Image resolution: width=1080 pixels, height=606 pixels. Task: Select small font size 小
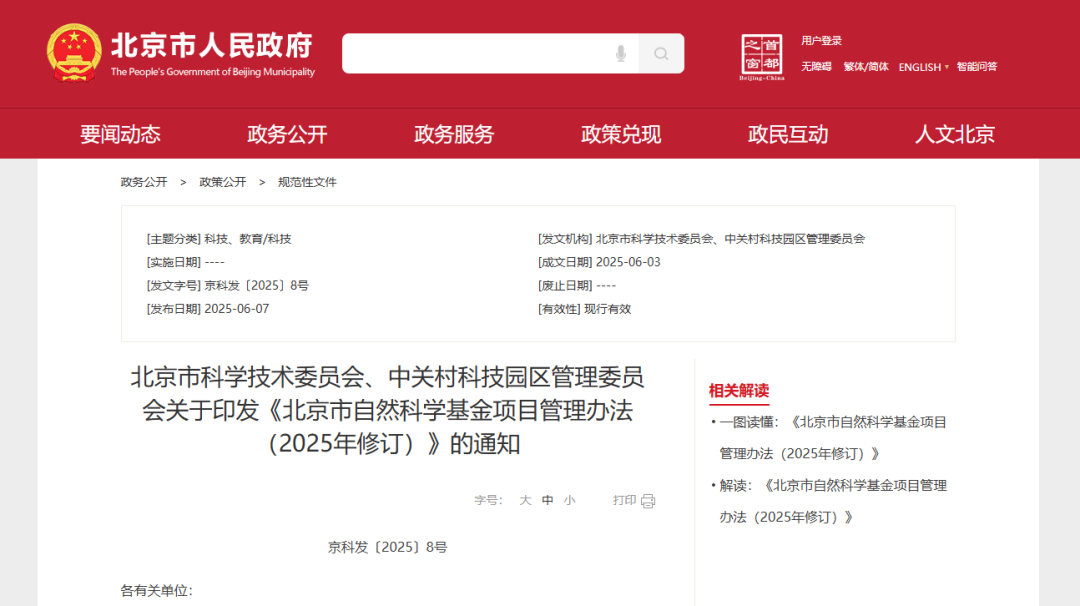point(569,501)
